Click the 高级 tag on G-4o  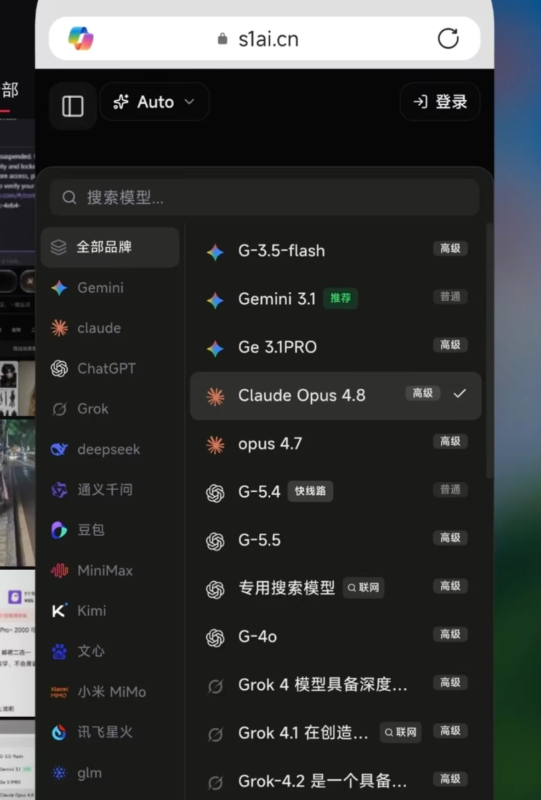[450, 634]
